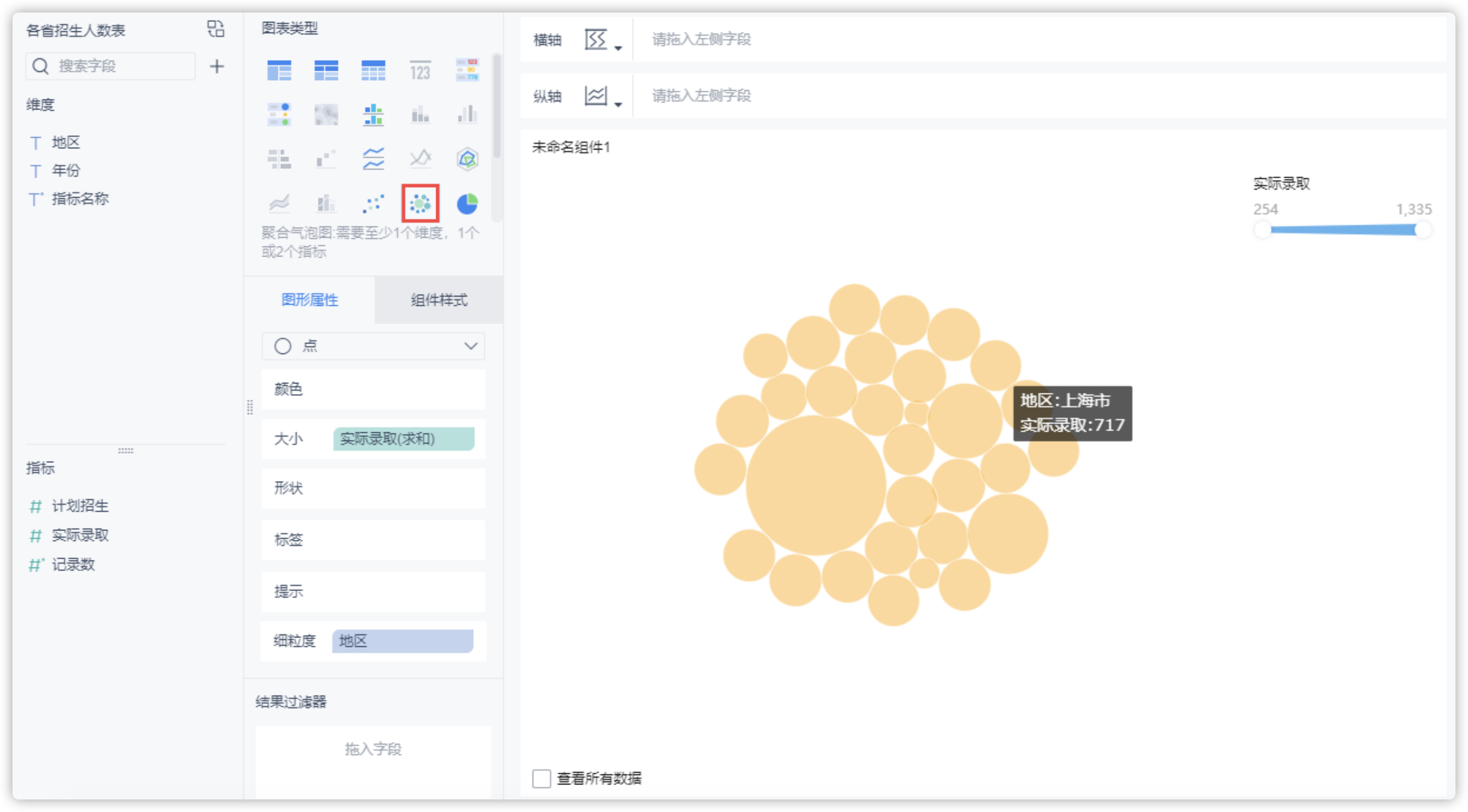This screenshot has height=812, width=1468.
Task: Click the search magnifier icon
Action: [40, 66]
